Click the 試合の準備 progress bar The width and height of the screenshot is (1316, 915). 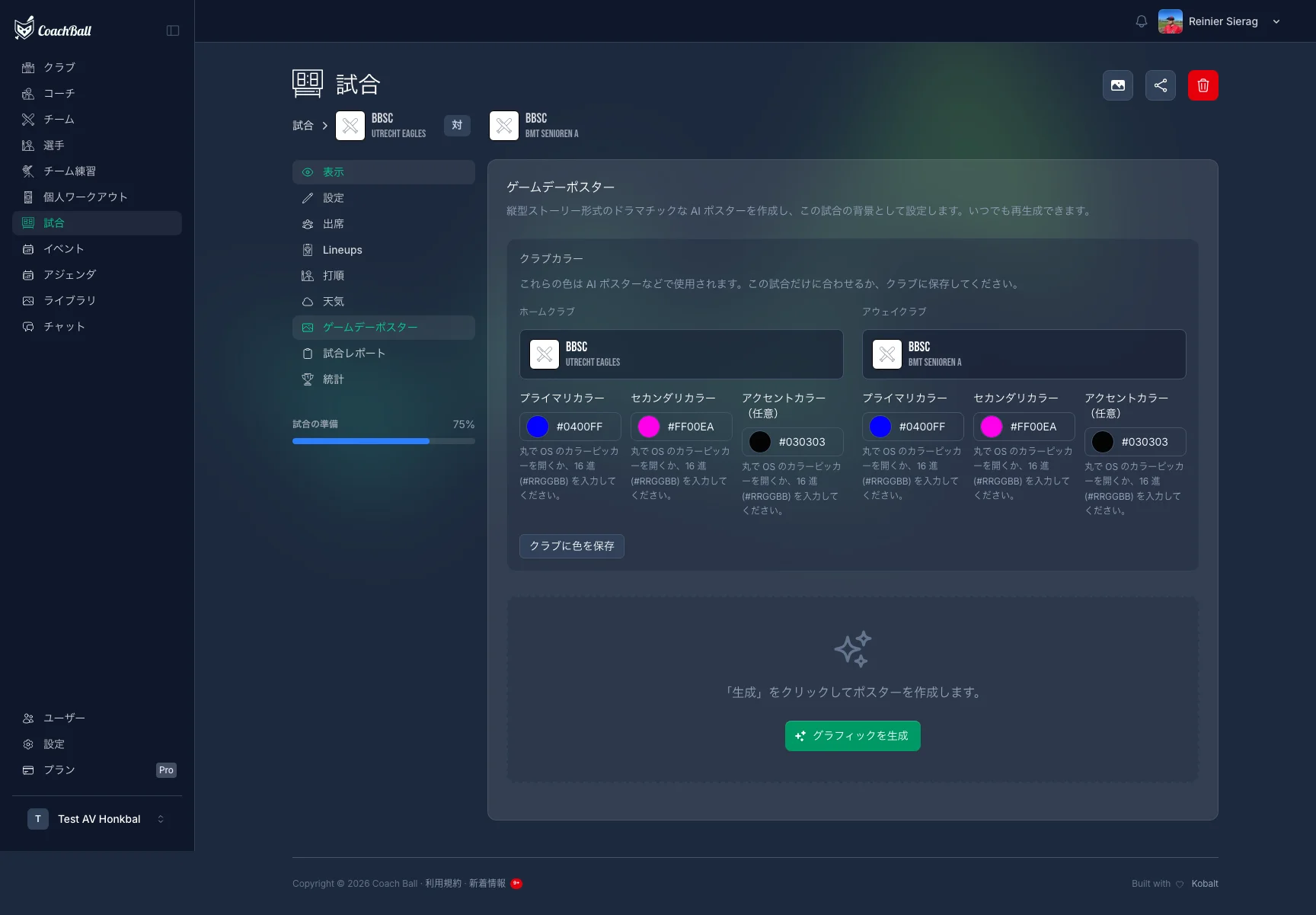pyautogui.click(x=384, y=441)
